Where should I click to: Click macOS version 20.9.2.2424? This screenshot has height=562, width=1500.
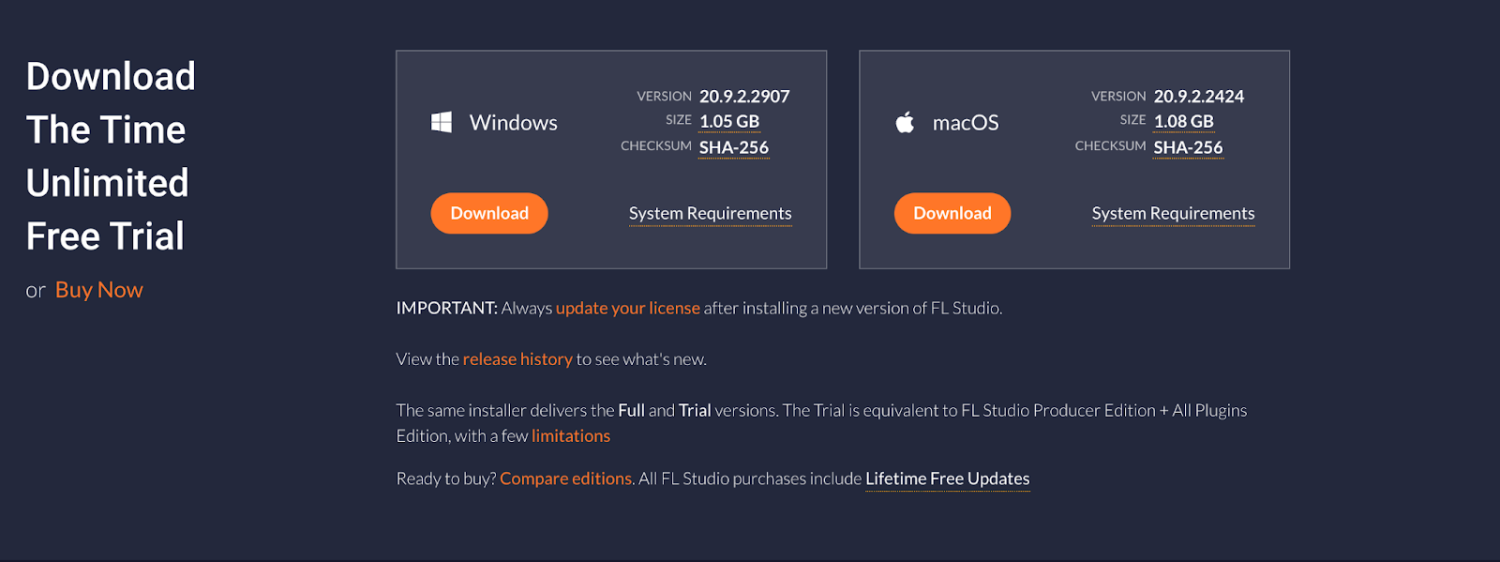(1199, 97)
